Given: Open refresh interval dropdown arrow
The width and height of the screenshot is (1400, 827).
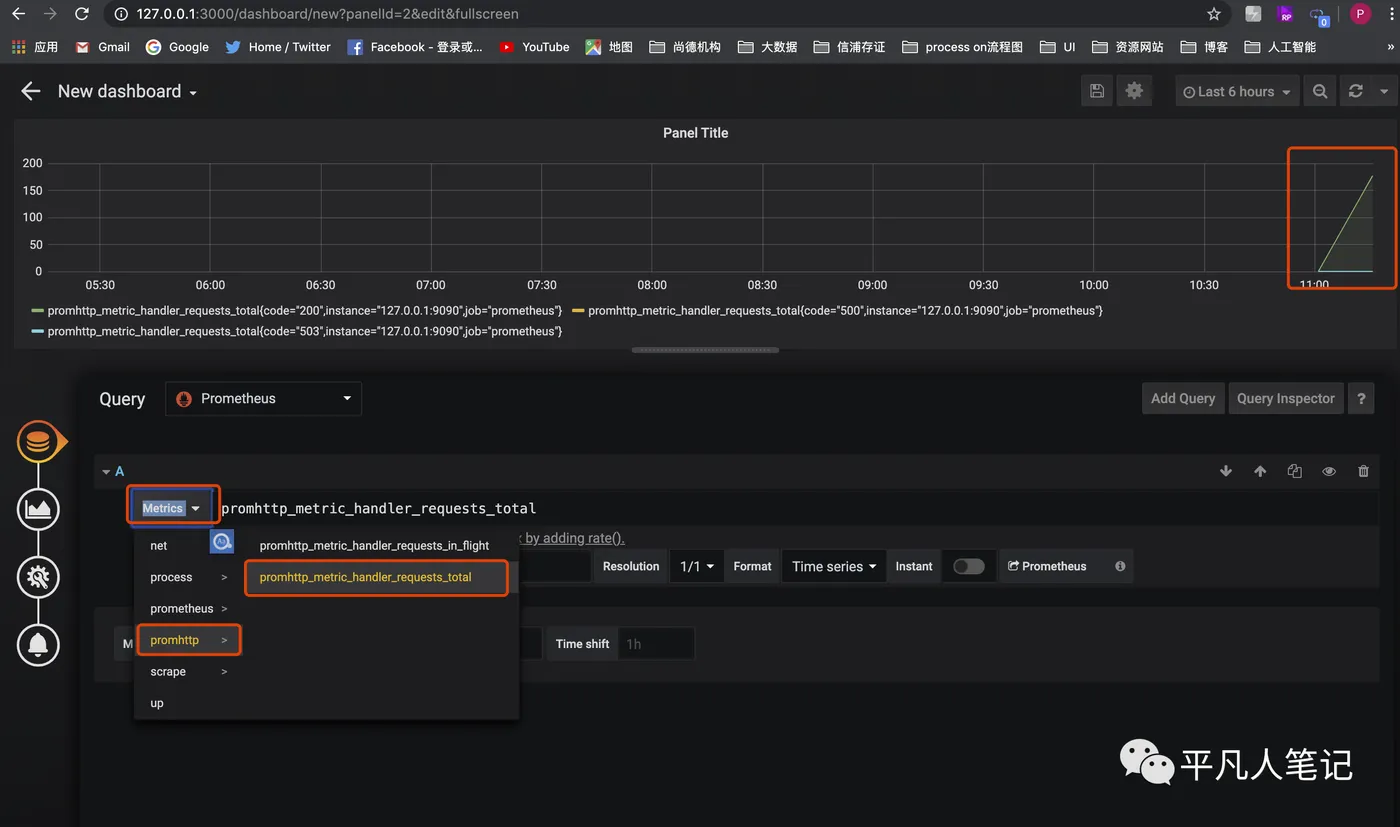Looking at the screenshot, I should (x=1384, y=91).
